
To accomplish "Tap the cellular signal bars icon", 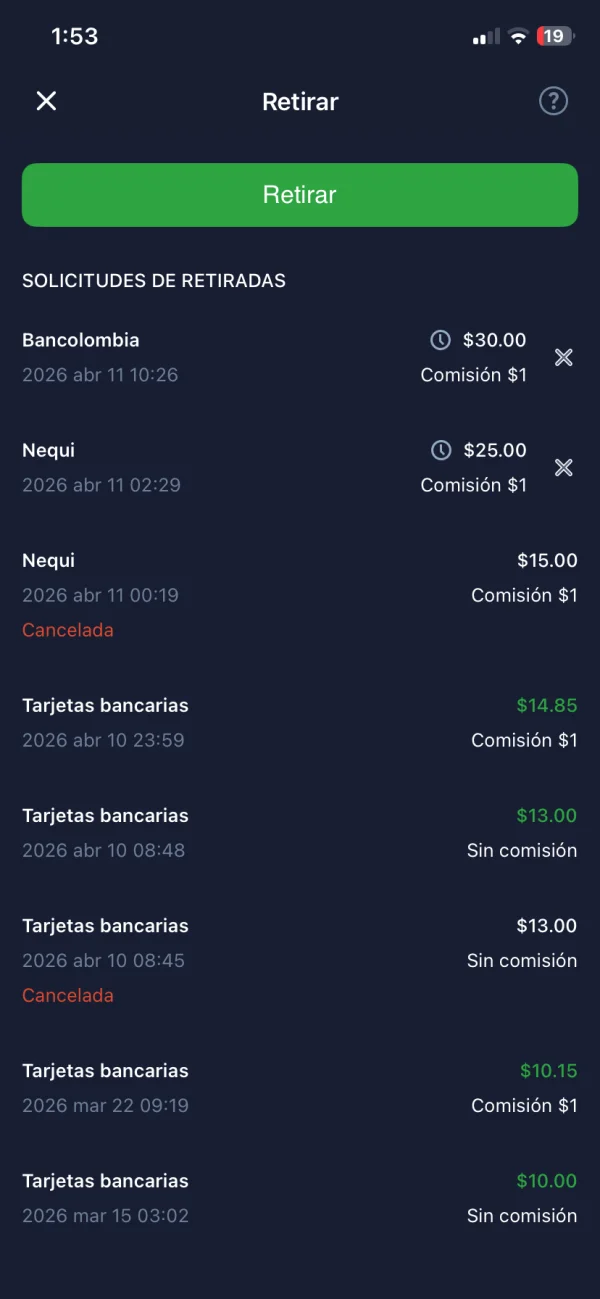I will click(x=486, y=37).
